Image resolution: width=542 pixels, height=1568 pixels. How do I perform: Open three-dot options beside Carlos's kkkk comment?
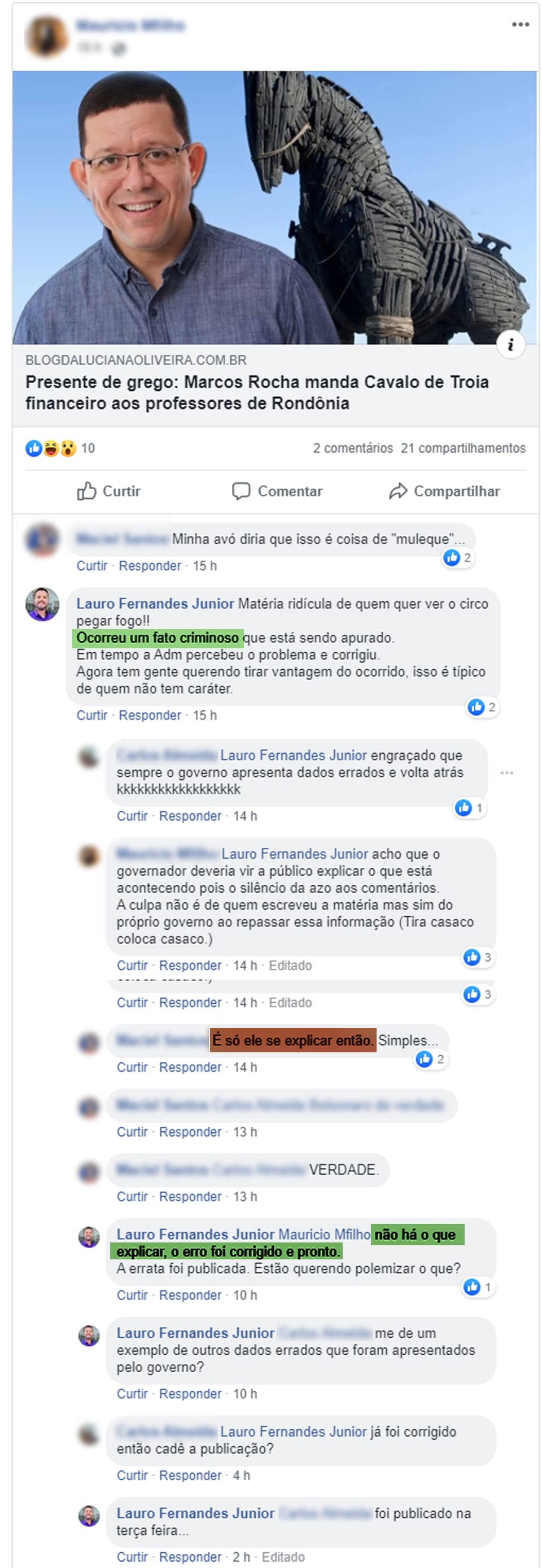pos(506,772)
